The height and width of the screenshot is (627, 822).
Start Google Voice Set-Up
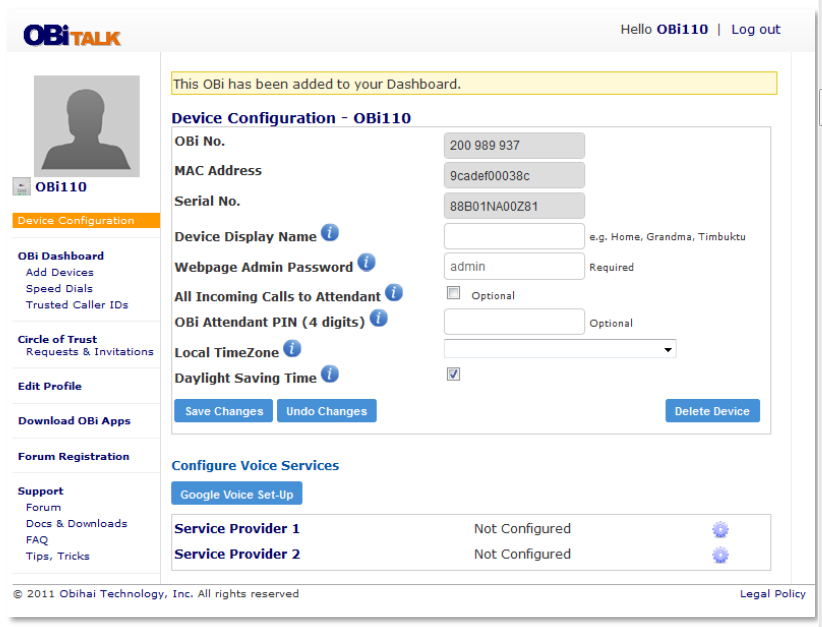click(x=237, y=492)
